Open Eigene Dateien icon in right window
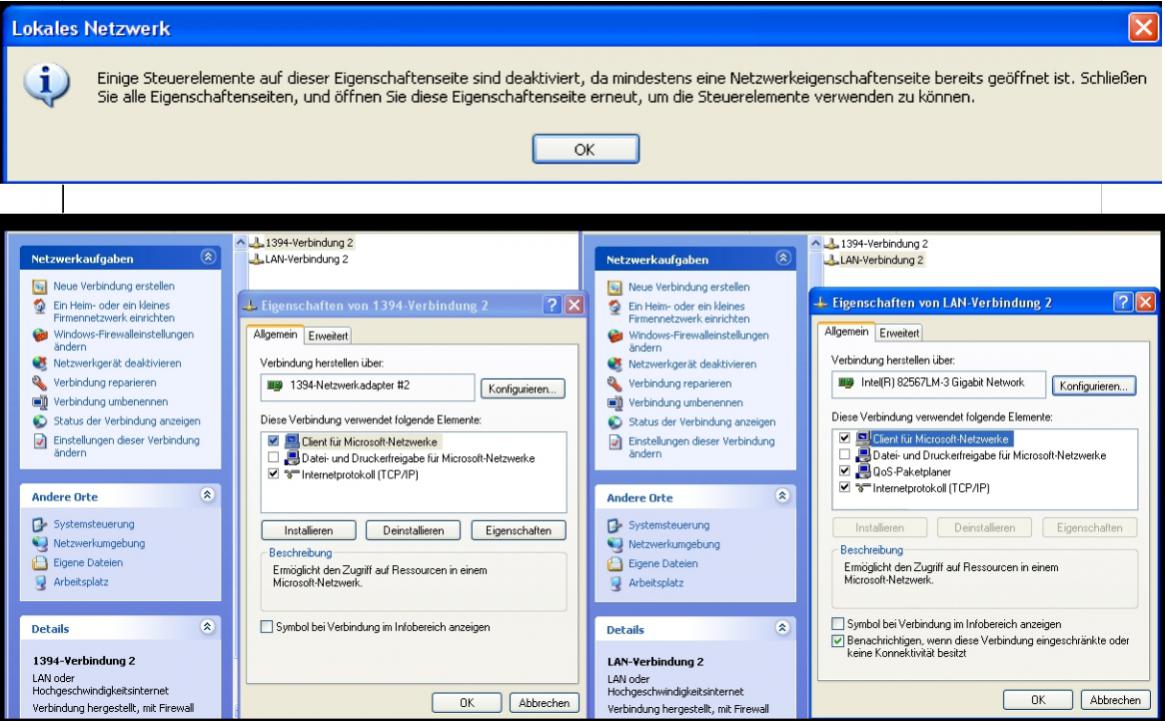The height and width of the screenshot is (721, 1165). pos(614,563)
